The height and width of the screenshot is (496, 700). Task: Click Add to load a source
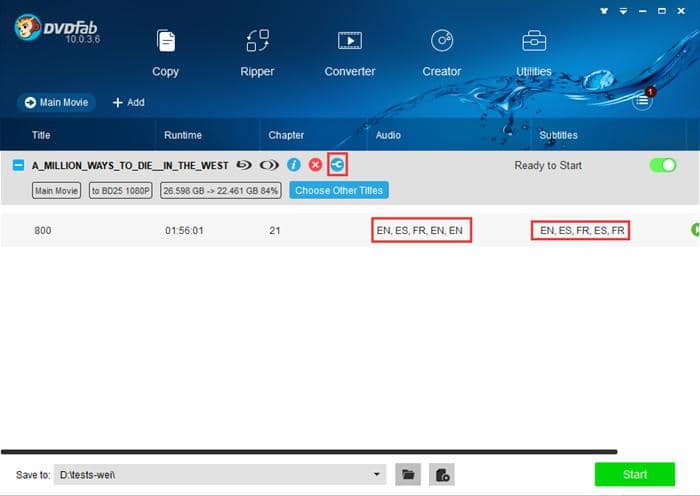click(129, 102)
